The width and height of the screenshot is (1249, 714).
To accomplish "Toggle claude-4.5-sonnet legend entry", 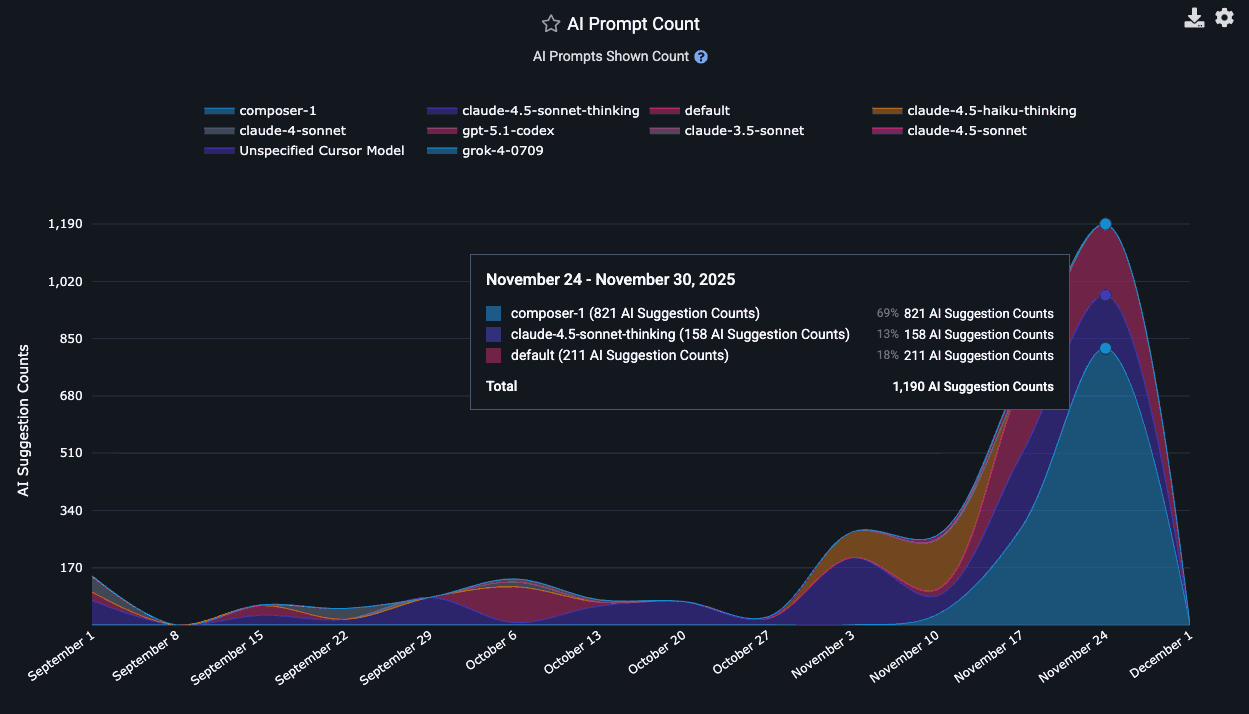I will [966, 131].
